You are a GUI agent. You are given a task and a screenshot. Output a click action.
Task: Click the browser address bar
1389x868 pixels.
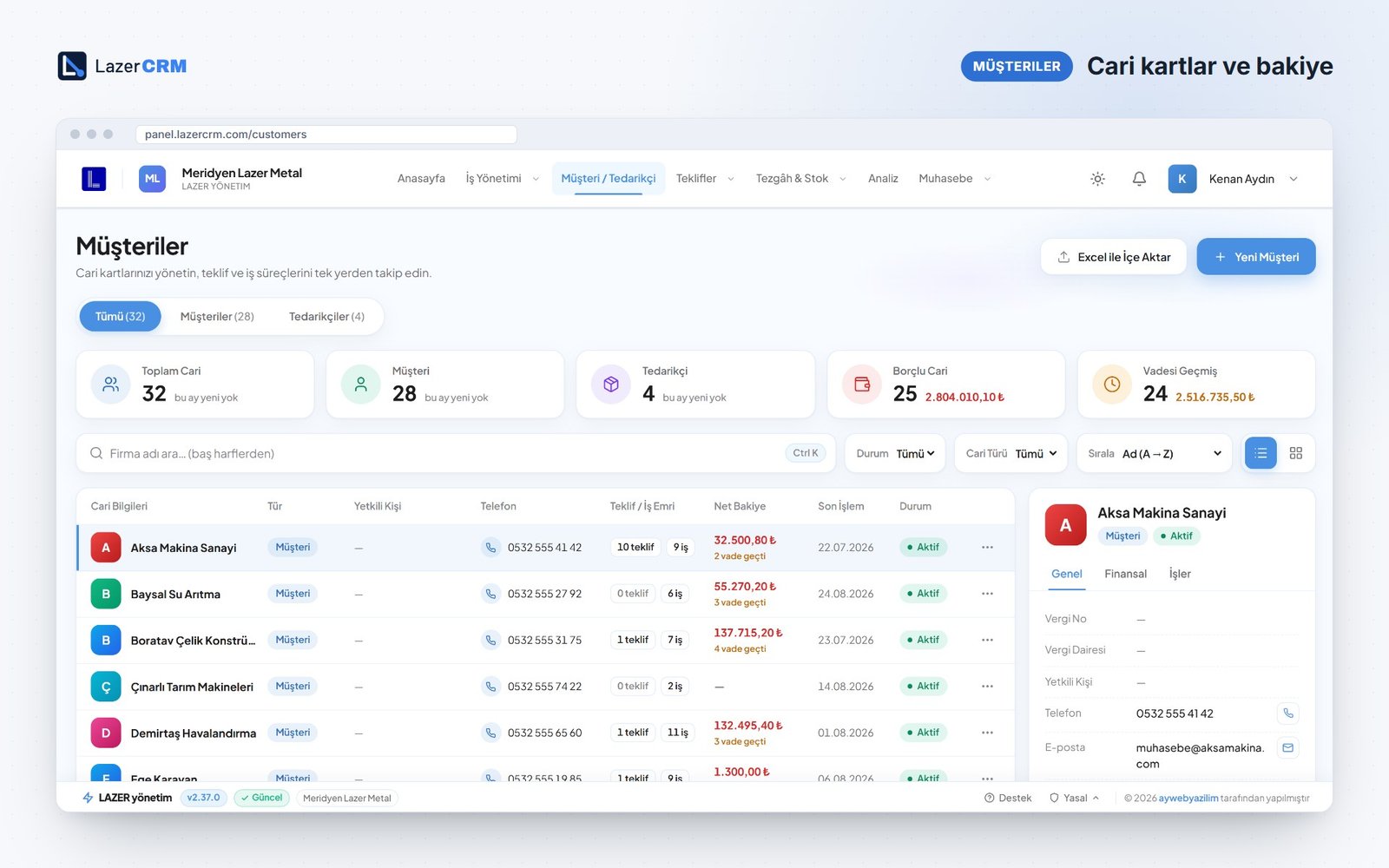point(326,135)
